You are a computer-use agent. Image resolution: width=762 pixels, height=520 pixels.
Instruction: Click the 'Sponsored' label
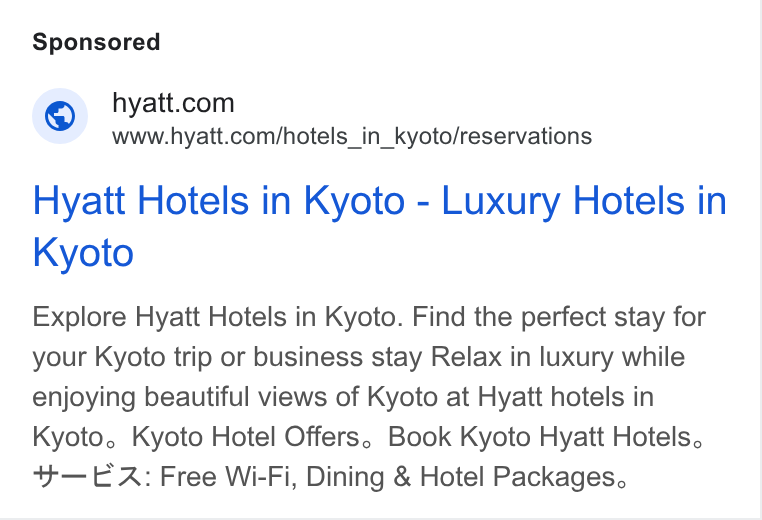pos(96,42)
